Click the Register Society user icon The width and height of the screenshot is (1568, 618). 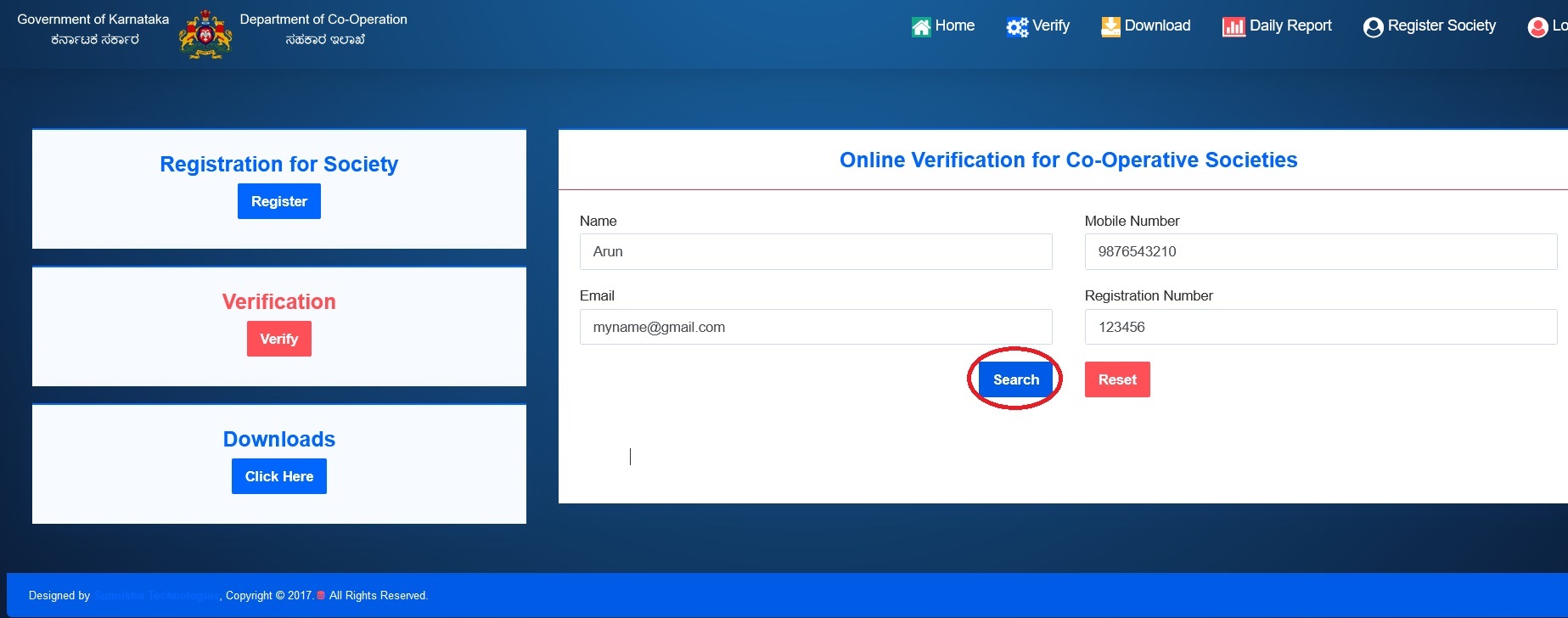(1373, 27)
